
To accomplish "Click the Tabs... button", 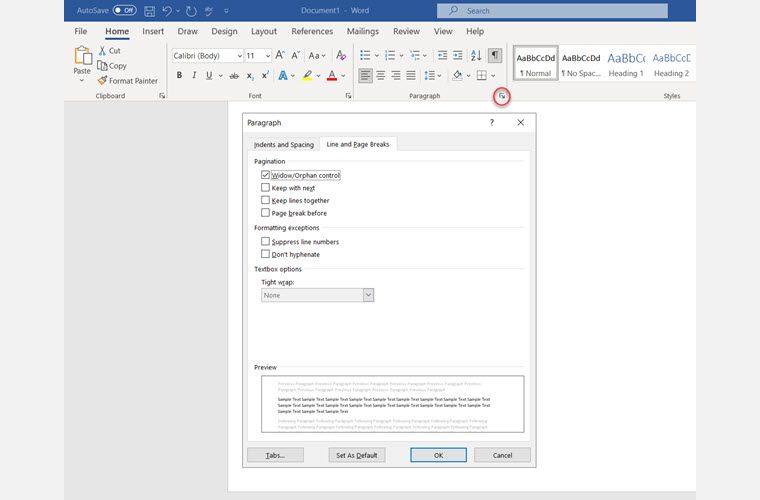I will pyautogui.click(x=275, y=455).
